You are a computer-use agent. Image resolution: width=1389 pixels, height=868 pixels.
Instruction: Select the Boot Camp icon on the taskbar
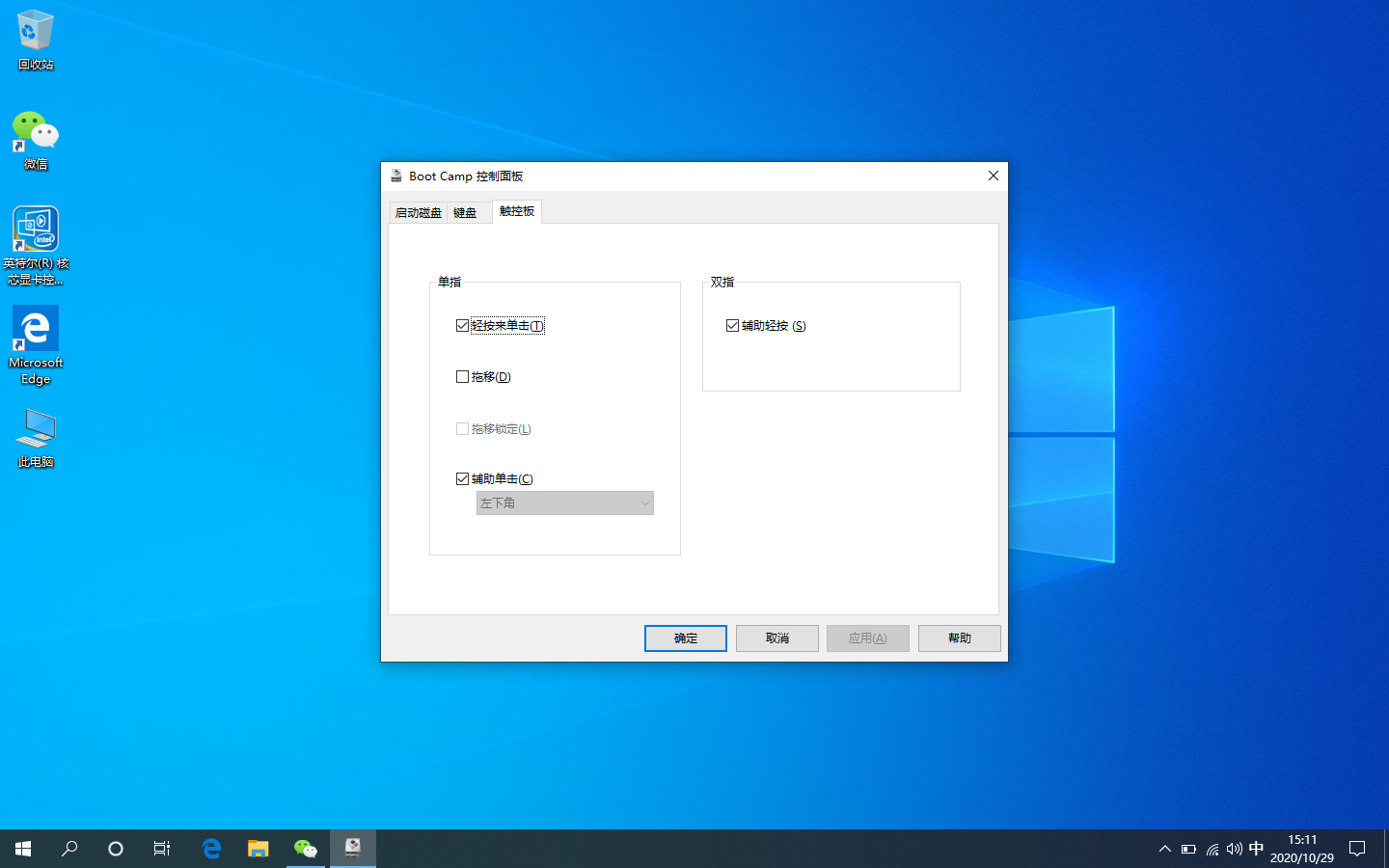coord(352,848)
